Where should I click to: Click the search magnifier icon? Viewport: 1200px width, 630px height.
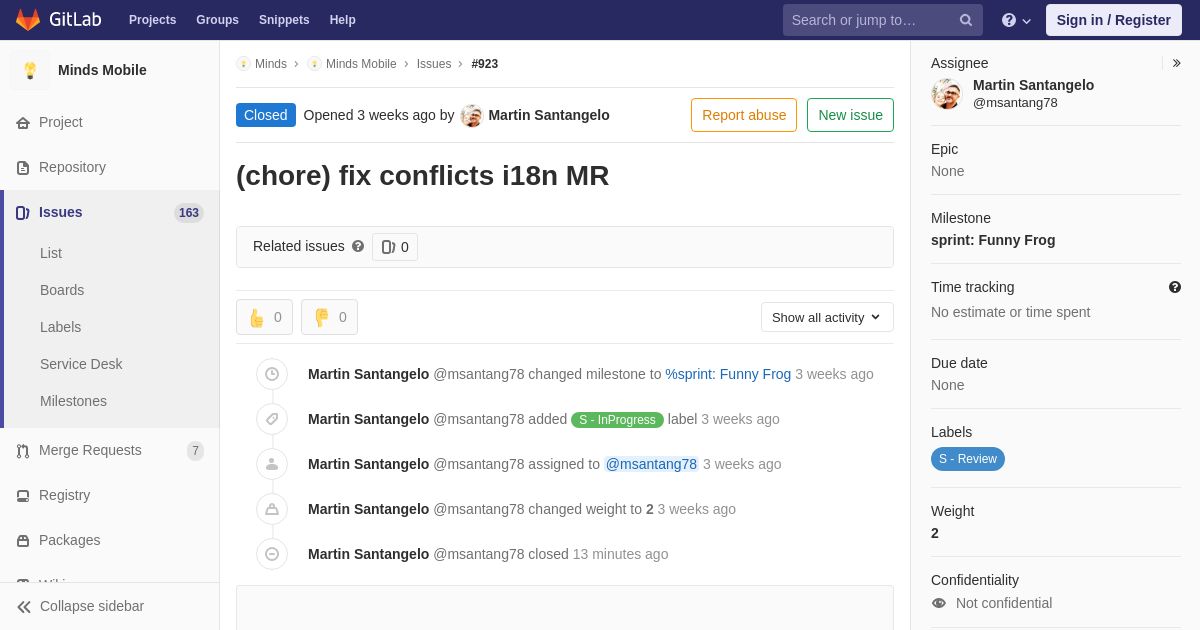pos(965,20)
